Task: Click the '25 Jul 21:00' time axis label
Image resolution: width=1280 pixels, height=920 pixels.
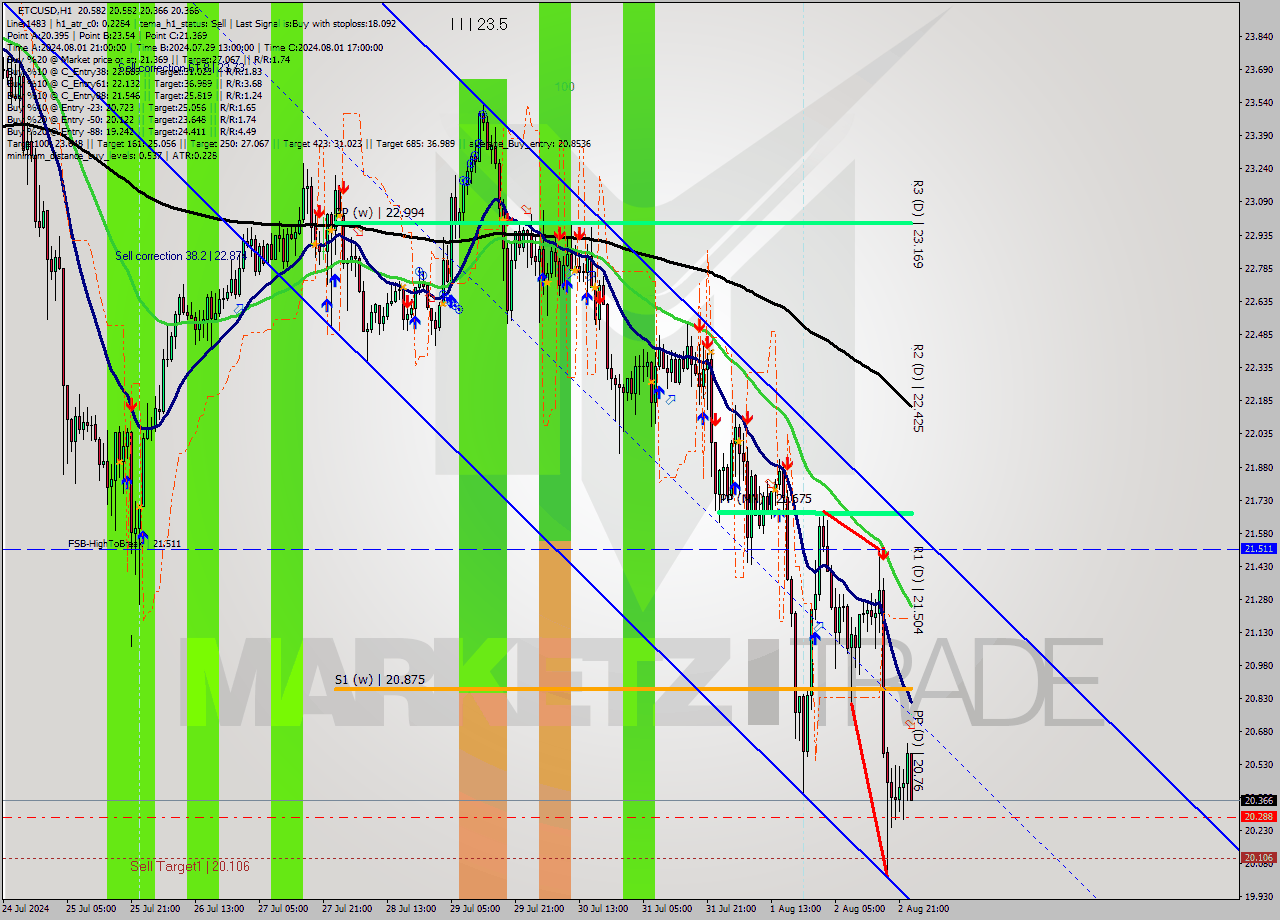Action: (156, 909)
